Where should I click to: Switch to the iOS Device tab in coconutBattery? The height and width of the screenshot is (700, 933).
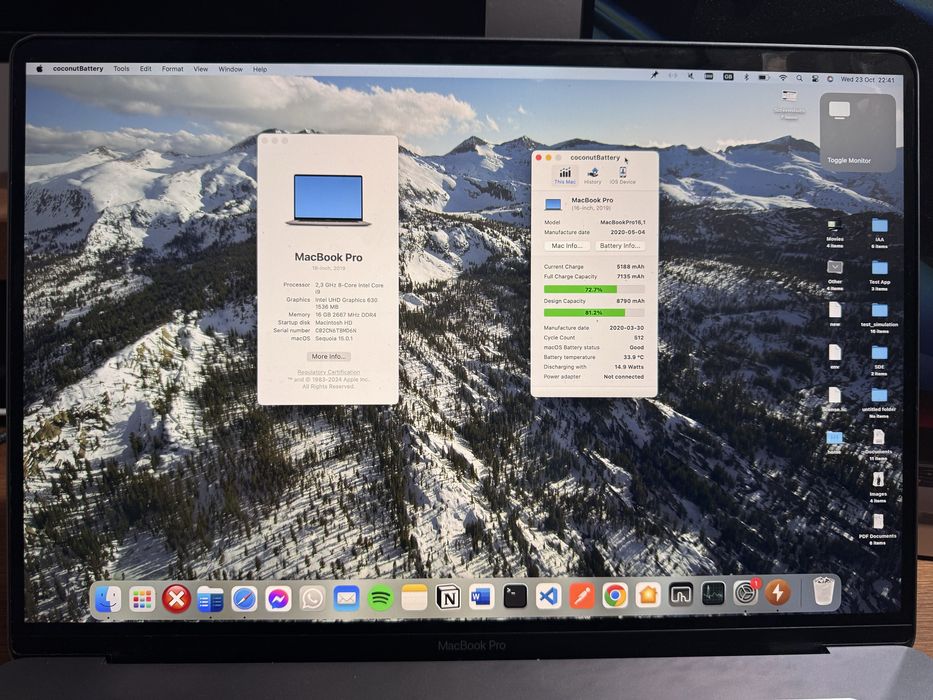pyautogui.click(x=622, y=176)
